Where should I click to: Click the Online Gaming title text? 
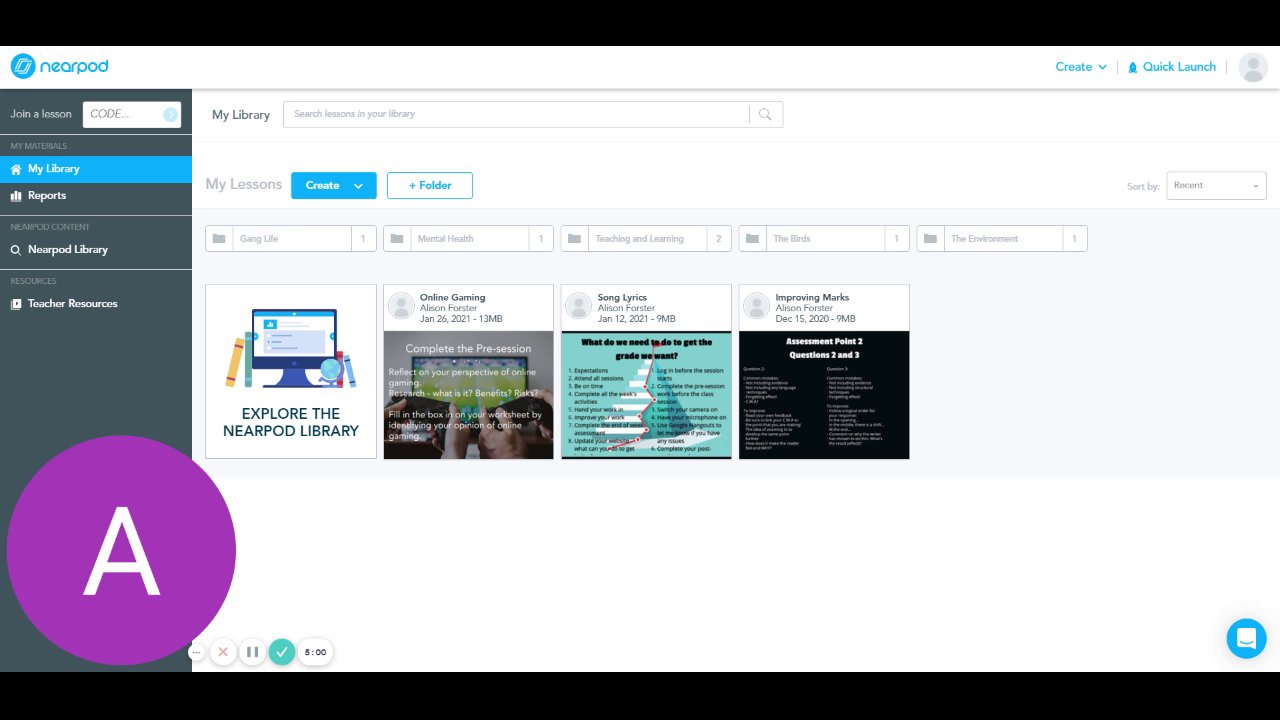pos(452,297)
